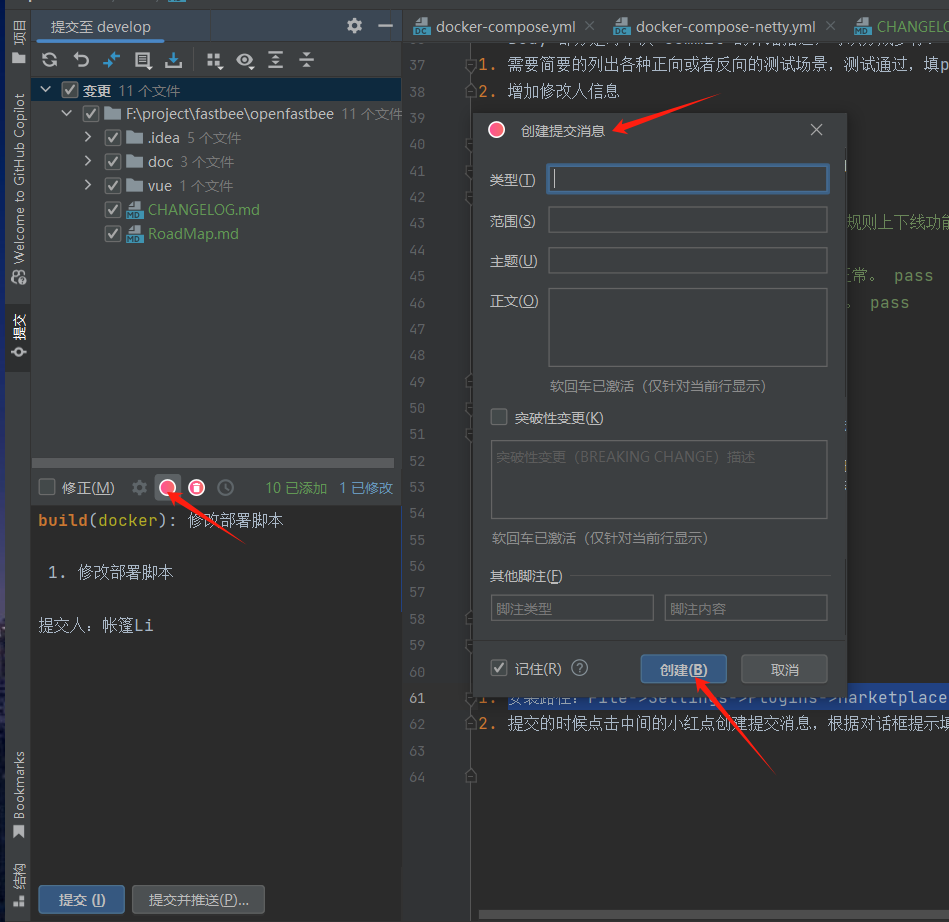This screenshot has width=949, height=922.
Task: Click the 提交并推送(P) commit and push button
Action: 198,899
